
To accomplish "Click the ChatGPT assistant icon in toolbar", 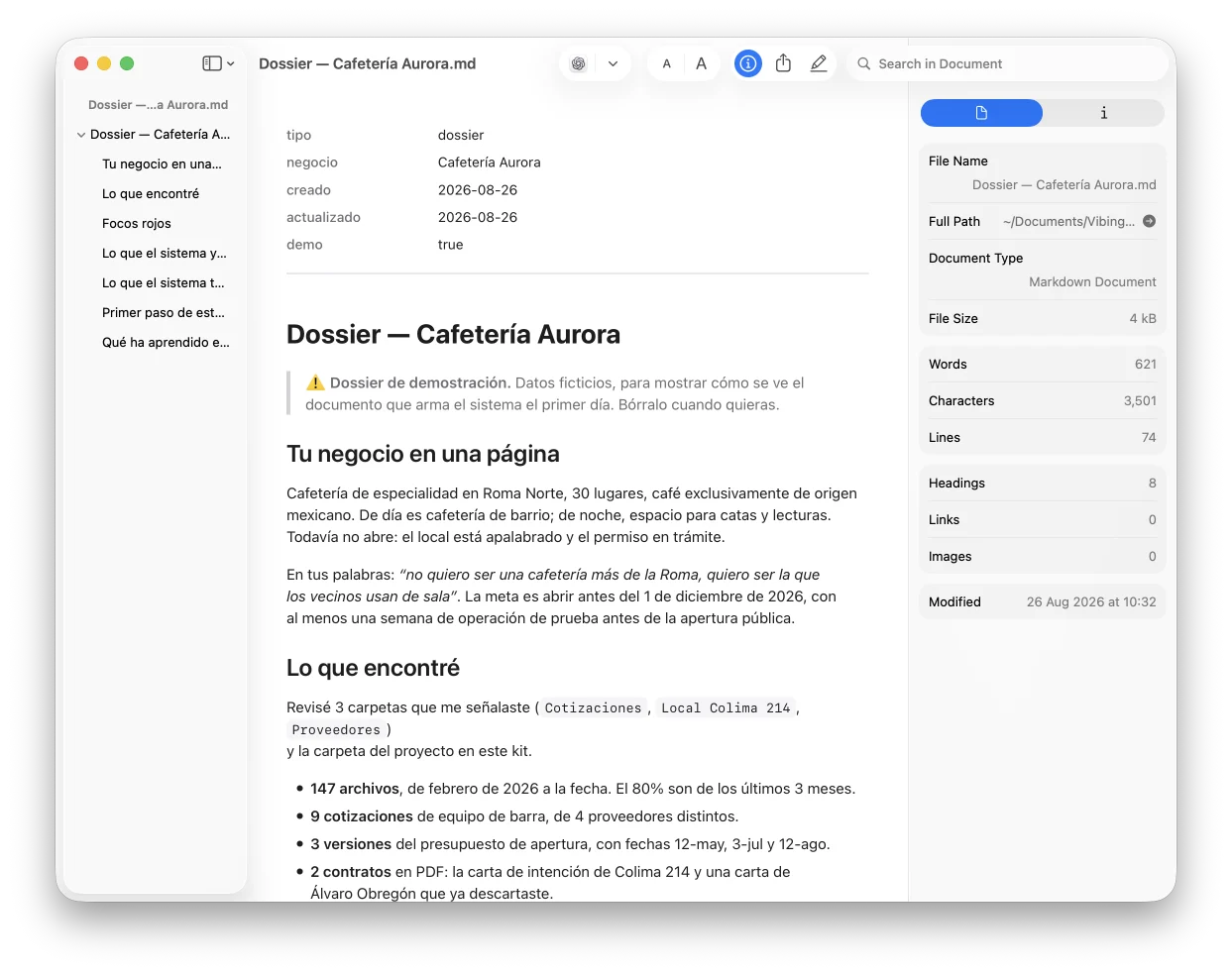I will (579, 63).
